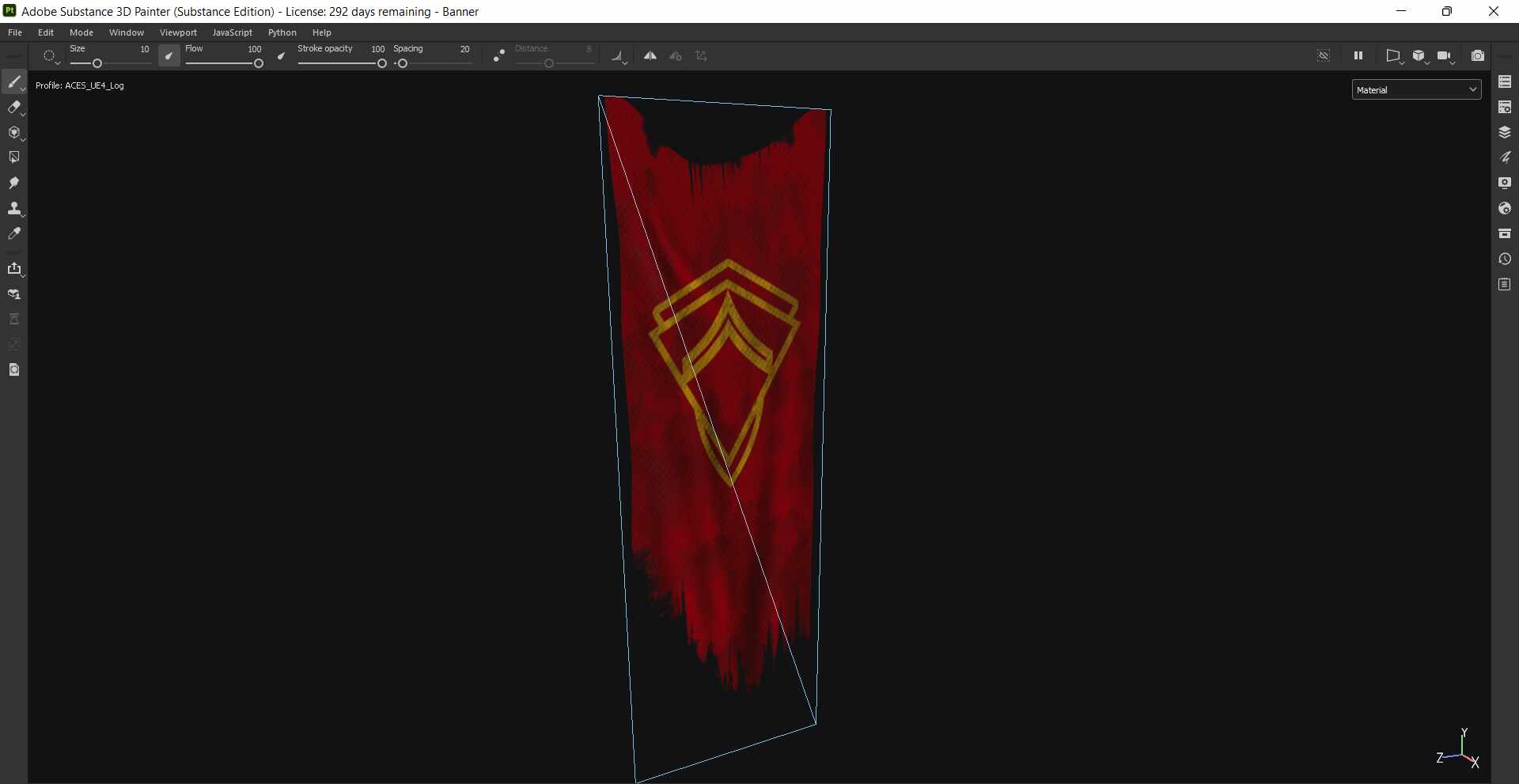Click the Profile: ACES_UE4_Log text
This screenshot has width=1519, height=784.
[80, 85]
